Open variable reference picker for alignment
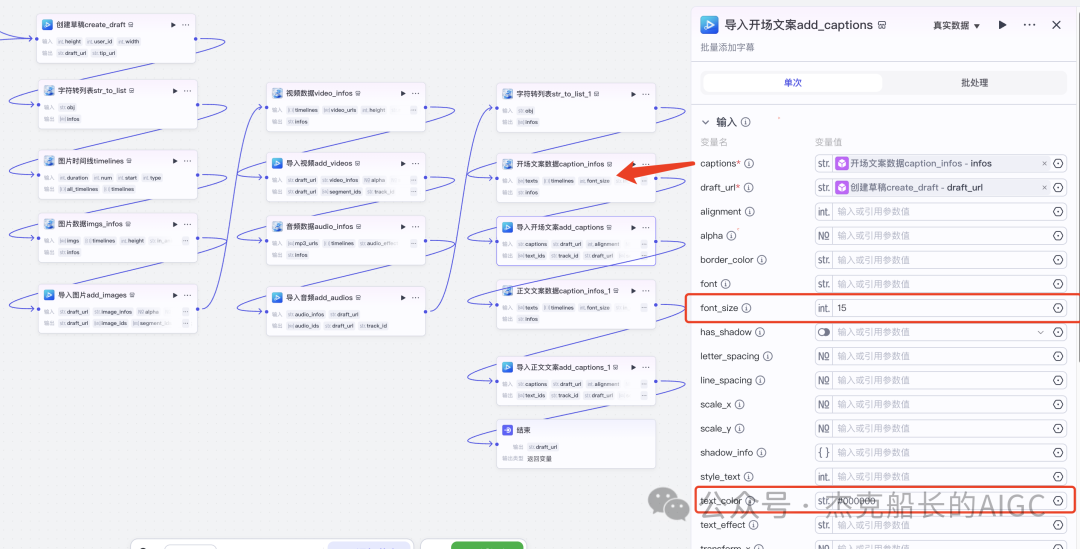The width and height of the screenshot is (1080, 549). [x=1058, y=212]
